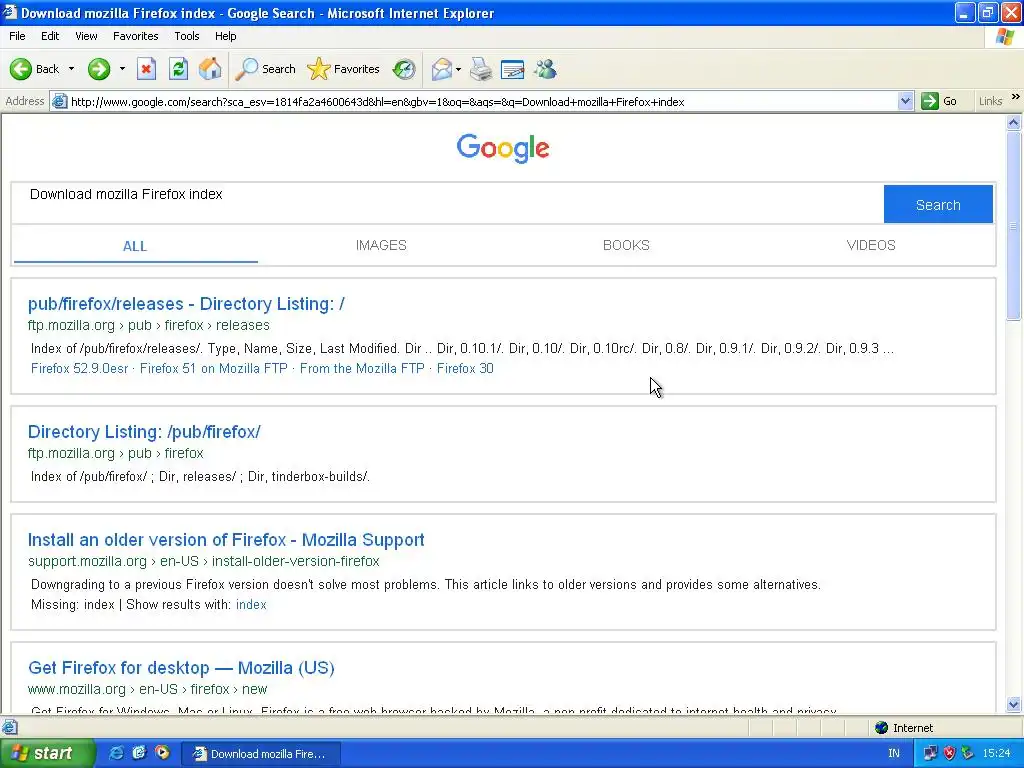Screen dimensions: 1024x768
Task: Open the Favorites menu
Action: pos(135,36)
